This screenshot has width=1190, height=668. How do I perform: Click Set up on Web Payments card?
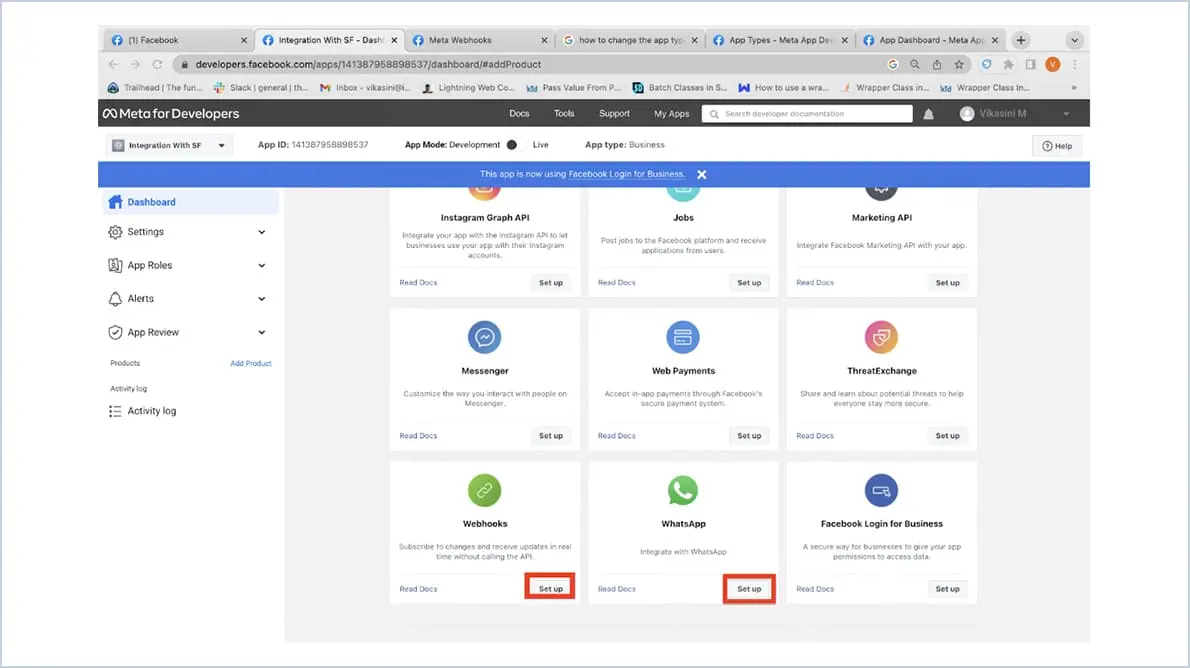[749, 436]
